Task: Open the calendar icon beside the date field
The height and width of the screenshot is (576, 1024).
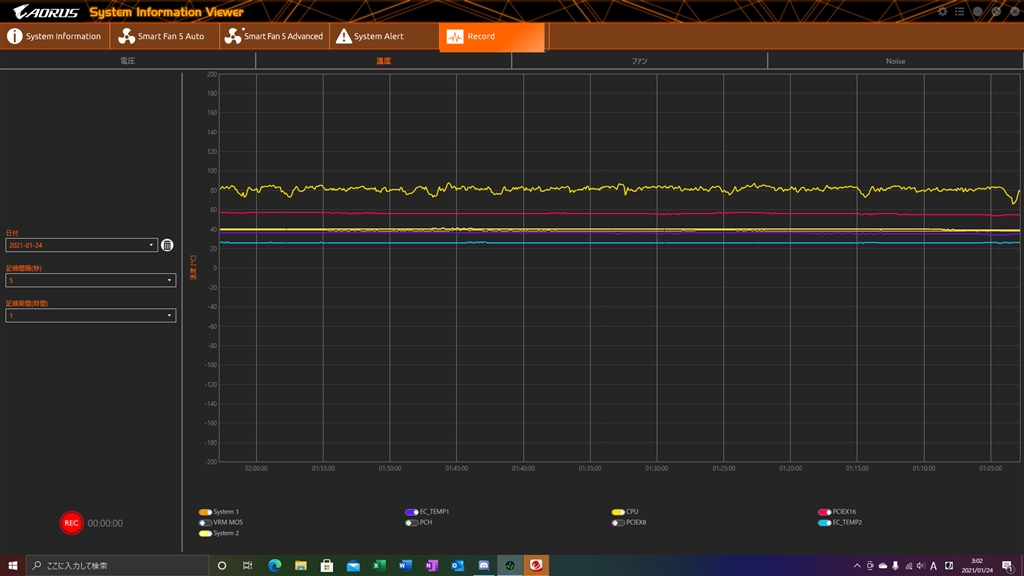Action: [167, 245]
